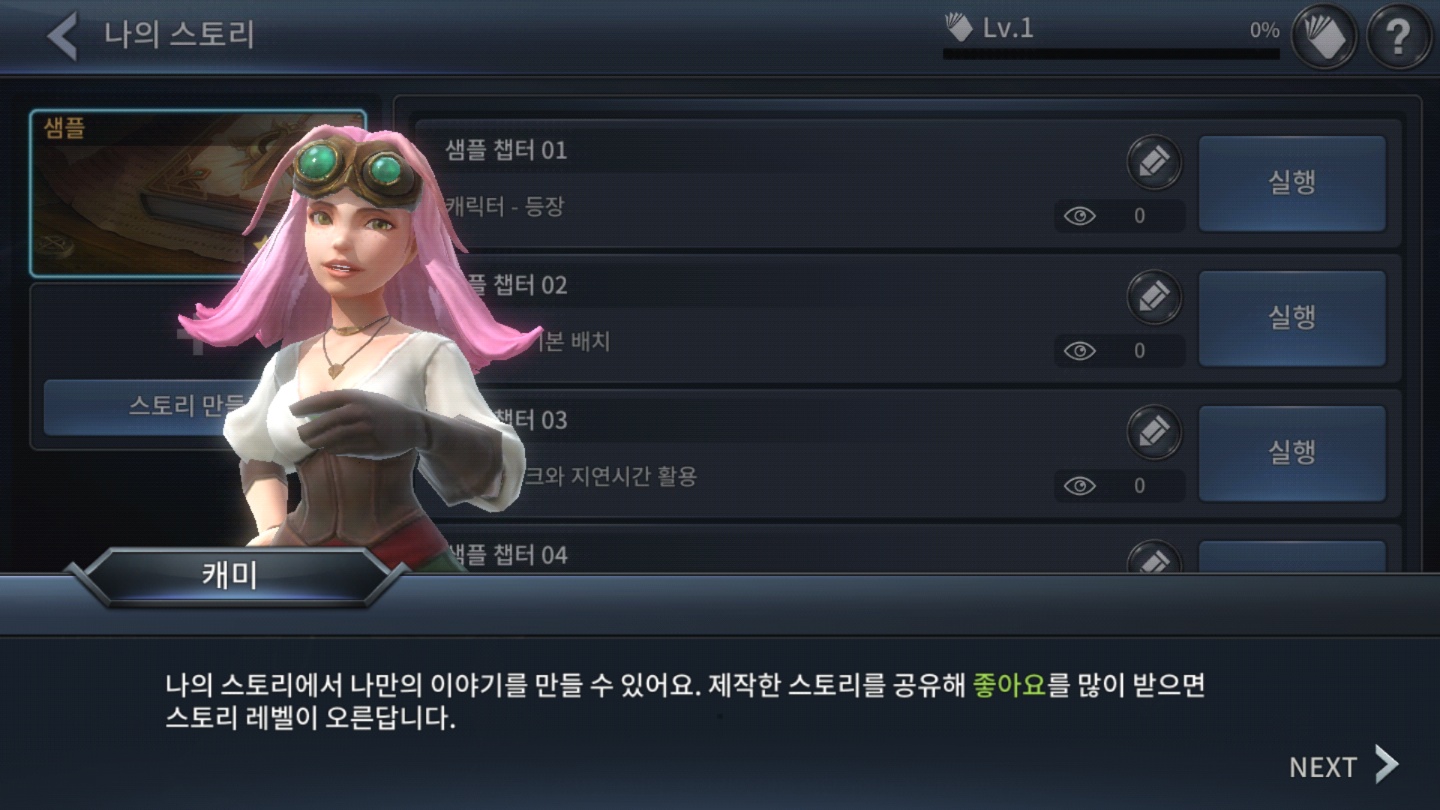Click the eye view counter of 챕터 03
This screenshot has width=1440, height=810.
tap(1119, 486)
